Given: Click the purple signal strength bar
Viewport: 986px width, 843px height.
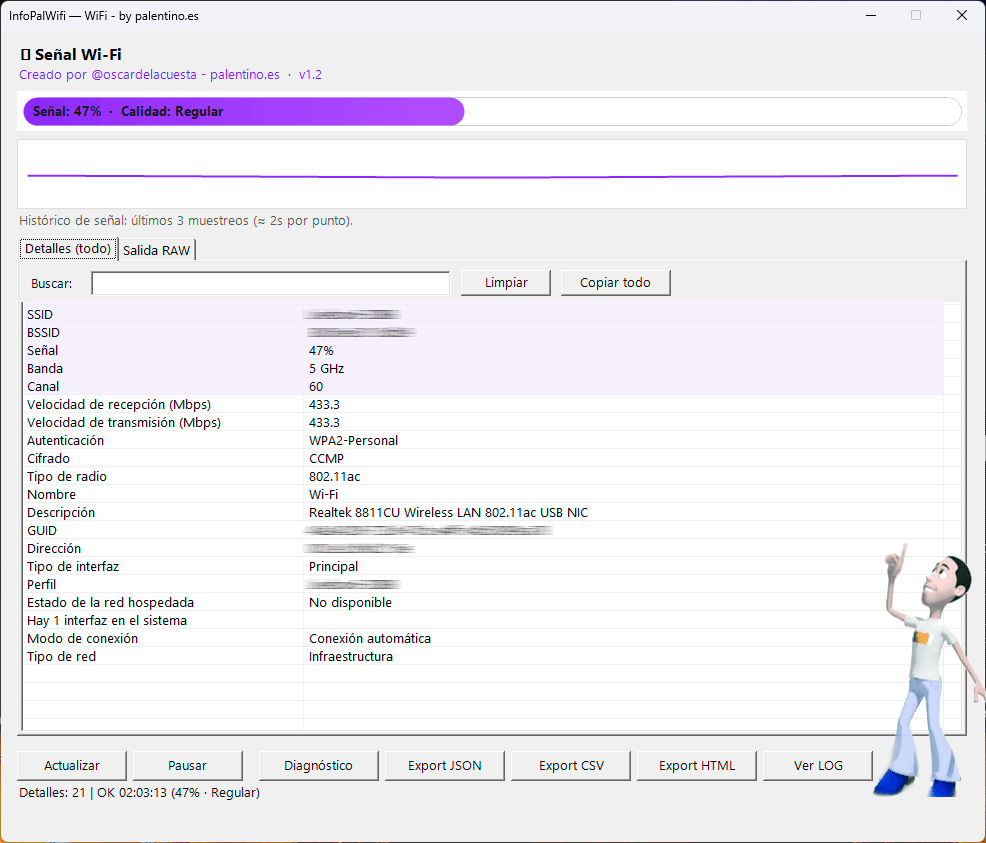Looking at the screenshot, I should [243, 112].
